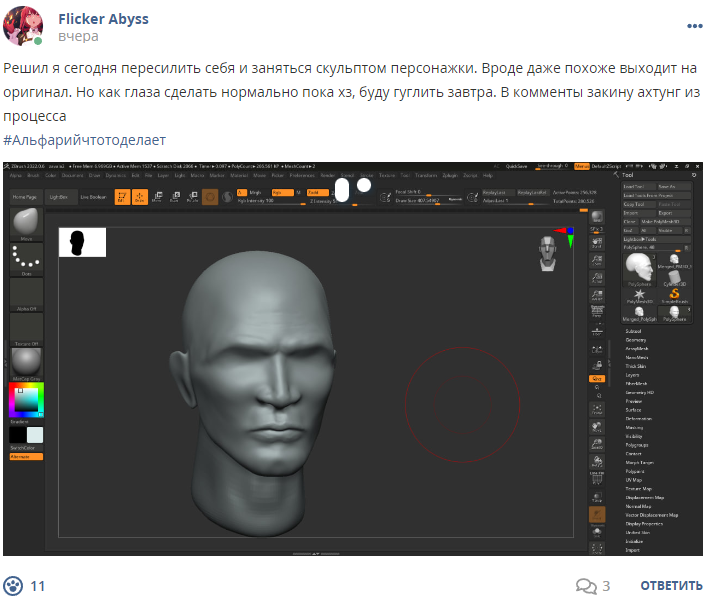Adjust the Draw Size slider
The height and width of the screenshot is (606, 715).
(428, 201)
